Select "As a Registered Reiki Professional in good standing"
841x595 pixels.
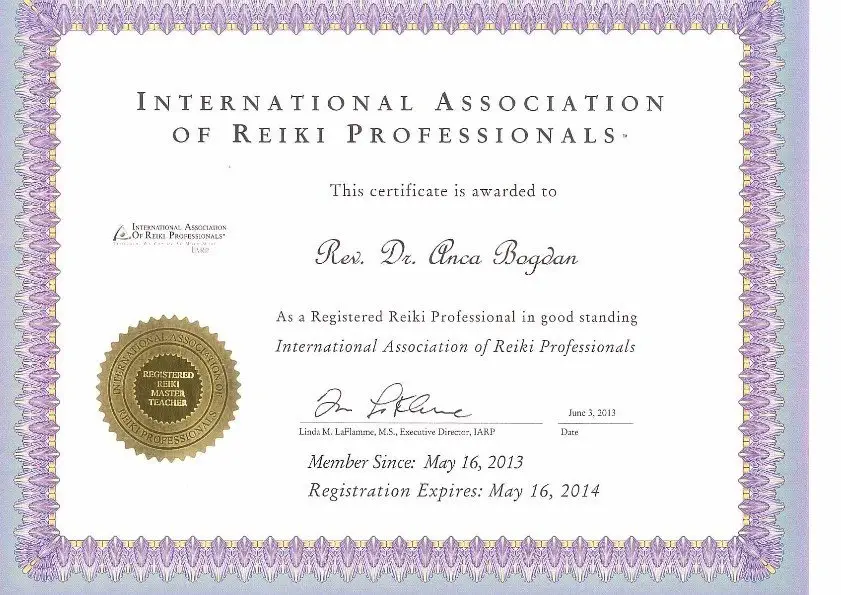(x=457, y=318)
